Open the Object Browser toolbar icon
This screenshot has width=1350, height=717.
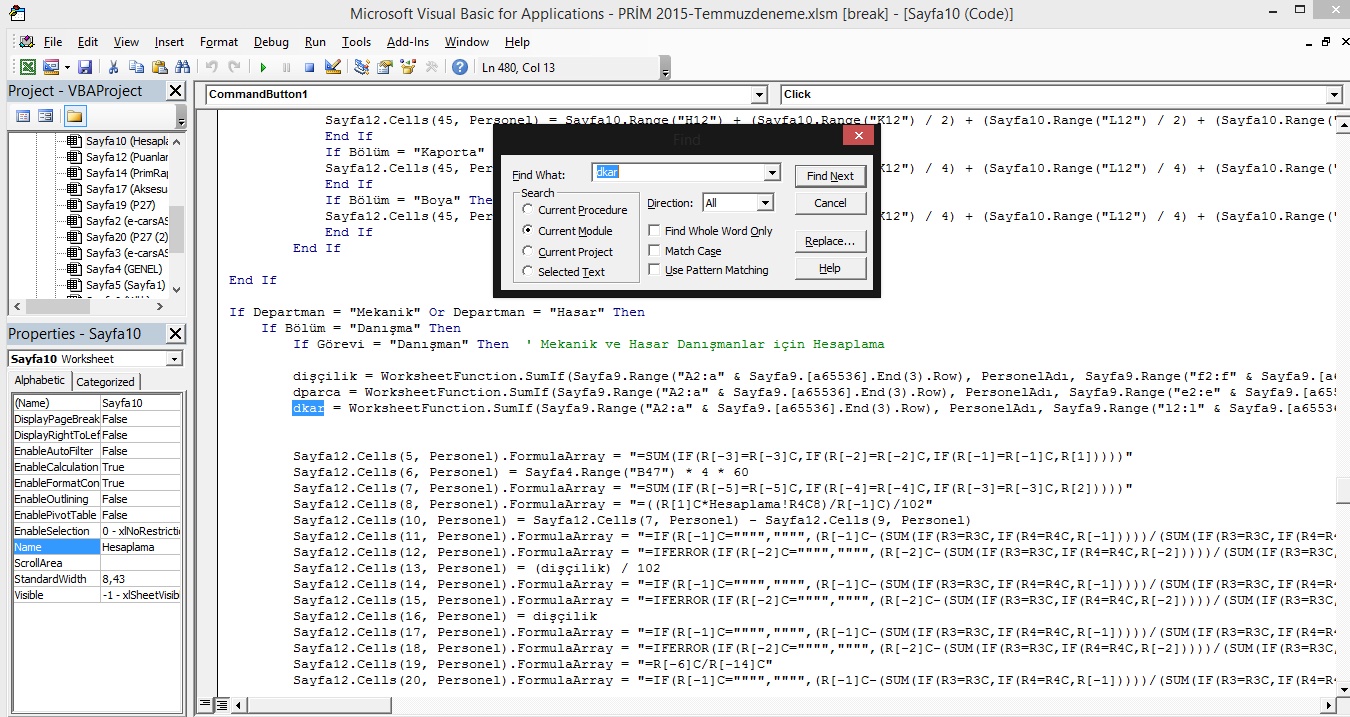[407, 67]
